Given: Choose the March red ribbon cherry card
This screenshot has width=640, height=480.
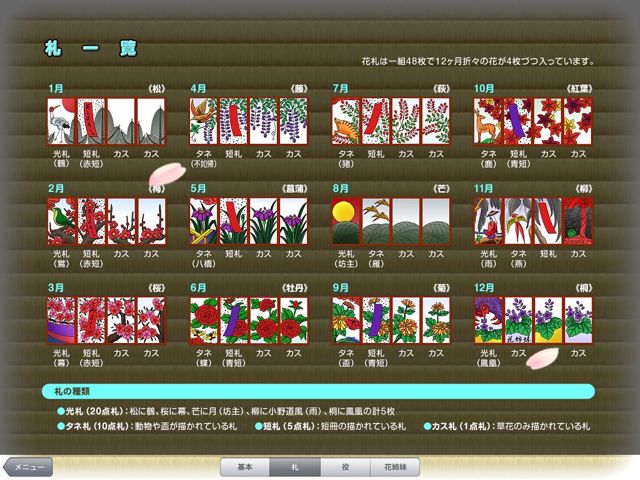Looking at the screenshot, I should 91,320.
